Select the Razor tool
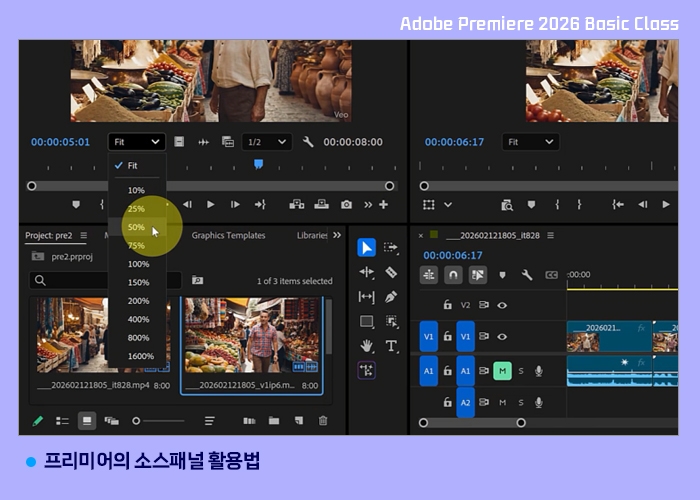The height and width of the screenshot is (500, 700). pyautogui.click(x=391, y=272)
